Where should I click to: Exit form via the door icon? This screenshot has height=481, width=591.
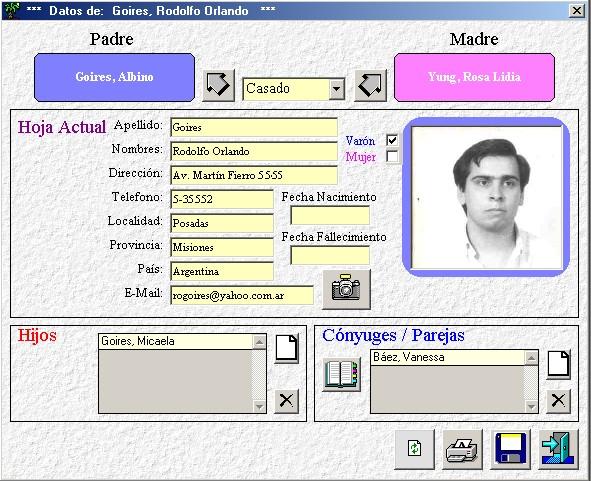pos(558,449)
